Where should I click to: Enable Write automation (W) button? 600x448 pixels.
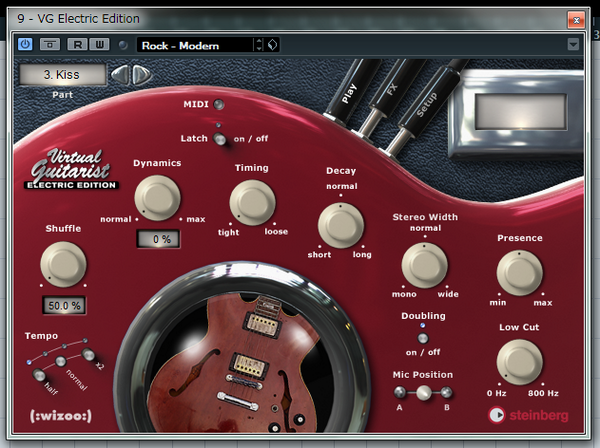99,45
